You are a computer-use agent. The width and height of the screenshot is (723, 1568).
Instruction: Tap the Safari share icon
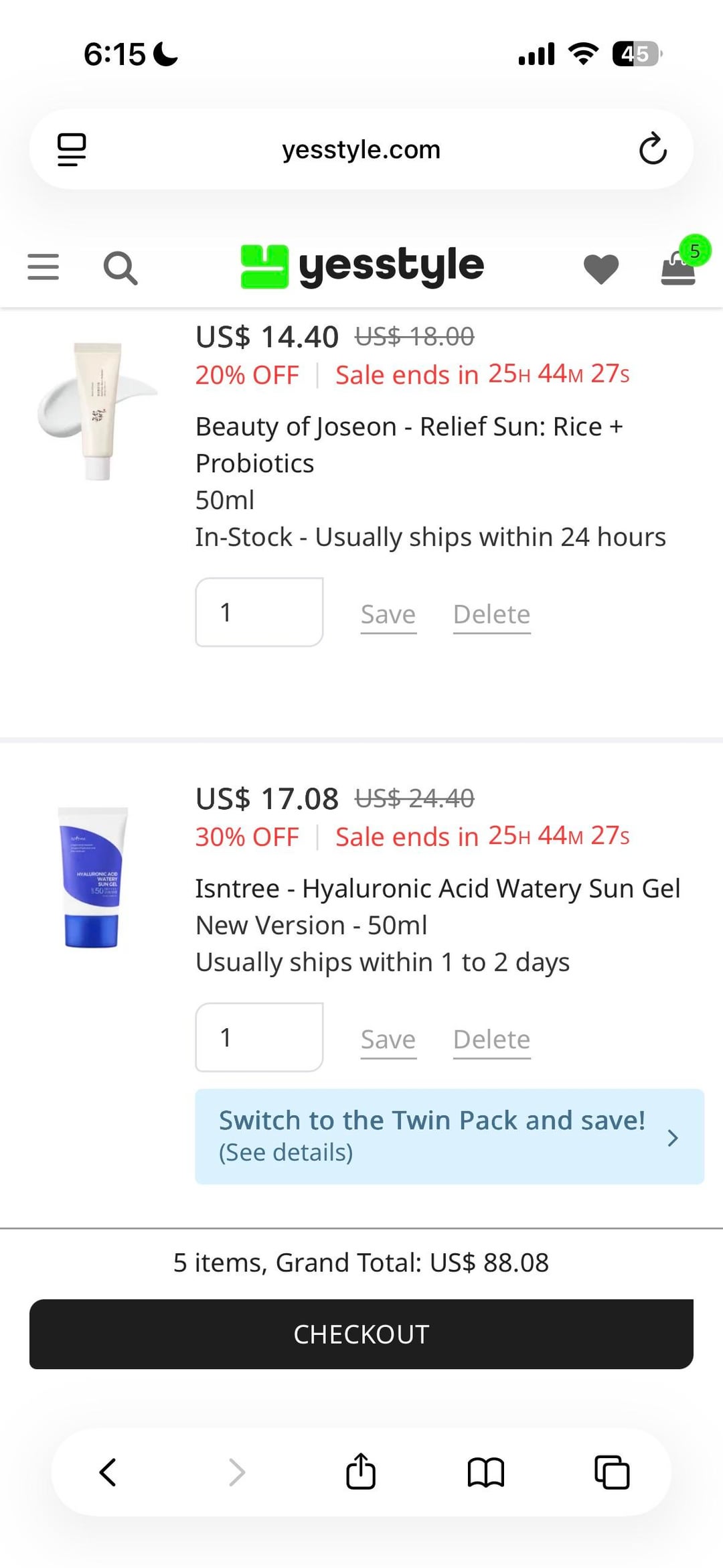(x=361, y=1472)
